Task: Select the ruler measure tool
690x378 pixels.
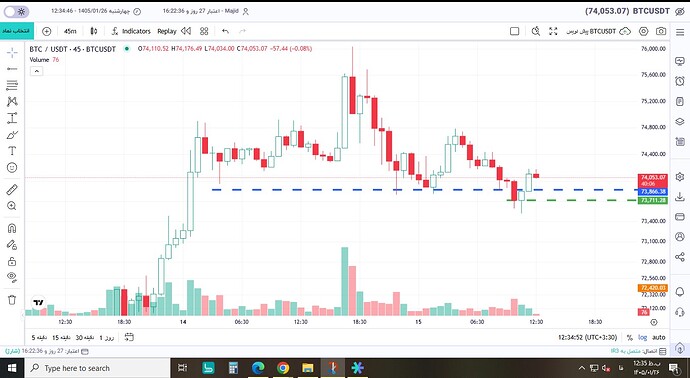Action: (12, 190)
